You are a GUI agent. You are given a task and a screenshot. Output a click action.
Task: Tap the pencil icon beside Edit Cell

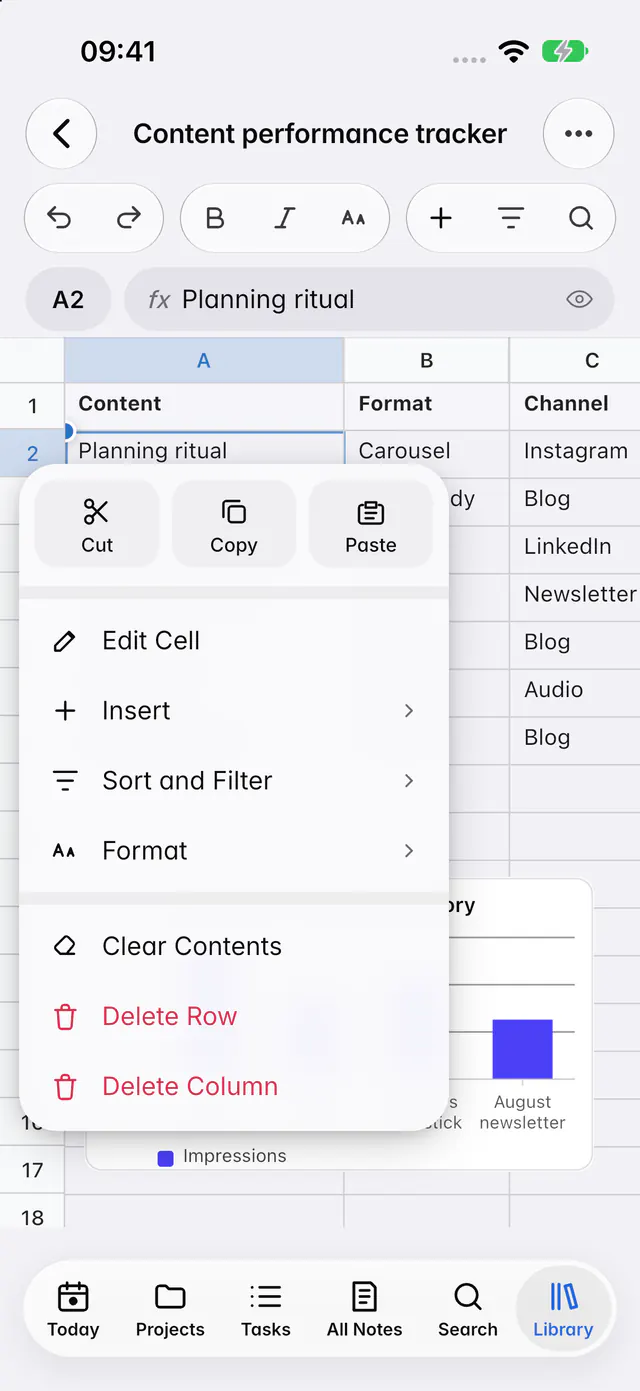tap(65, 641)
